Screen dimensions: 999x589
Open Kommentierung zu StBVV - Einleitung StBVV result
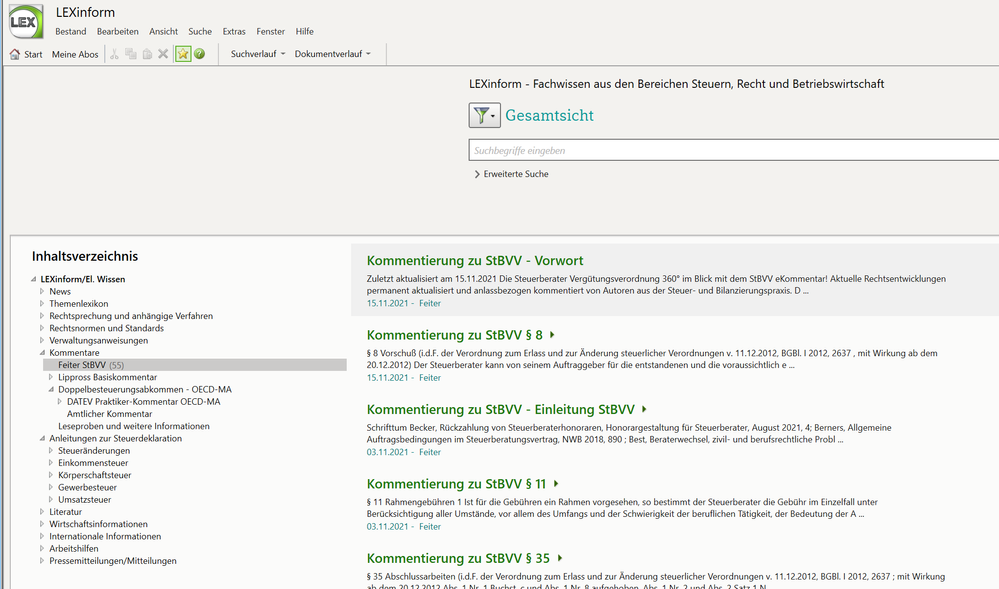click(501, 409)
